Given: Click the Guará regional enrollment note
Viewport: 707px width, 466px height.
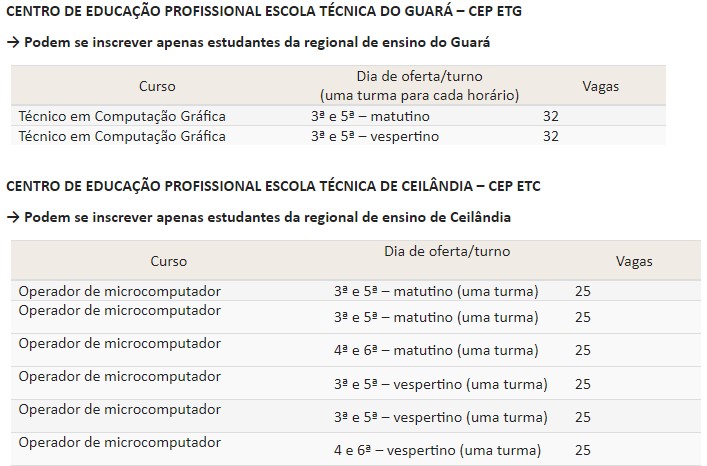Looking at the screenshot, I should [x=248, y=42].
